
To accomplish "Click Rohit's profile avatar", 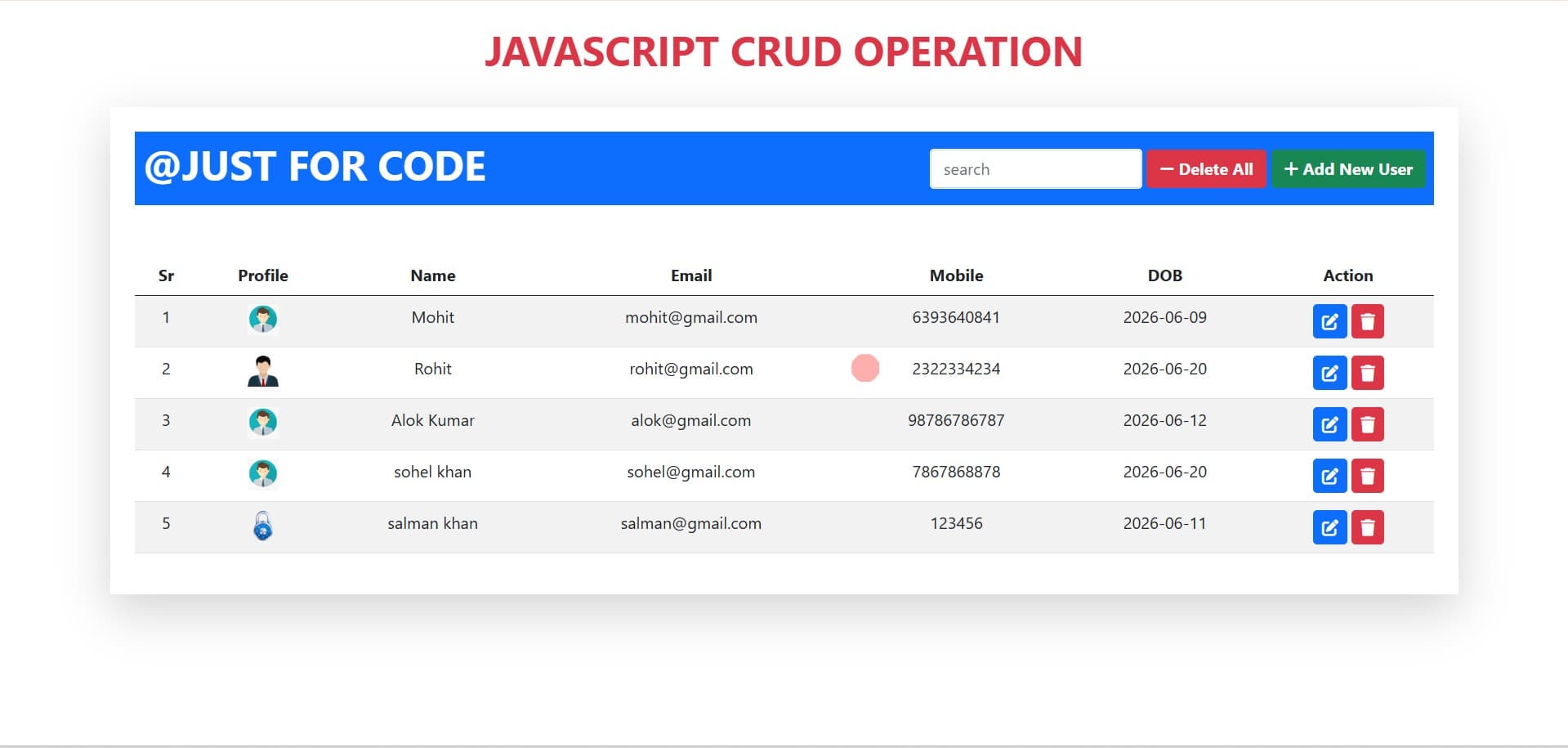I will (262, 371).
